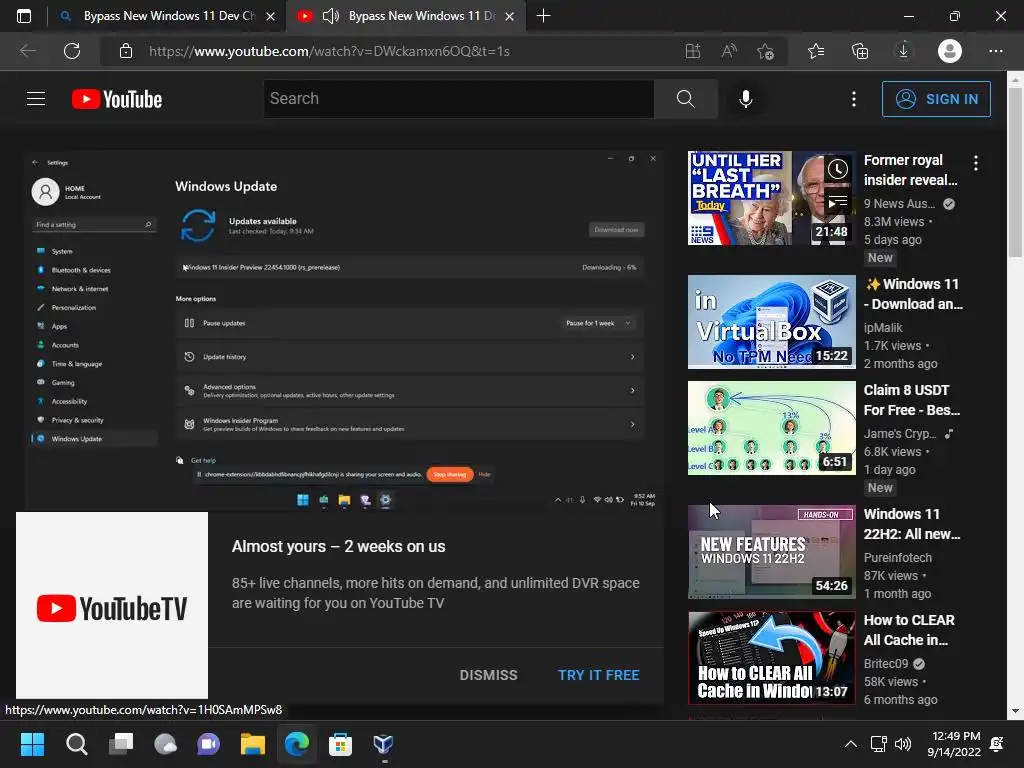Open How to CLEAR All Cache thumbnail
Viewport: 1024px width, 768px height.
point(771,658)
